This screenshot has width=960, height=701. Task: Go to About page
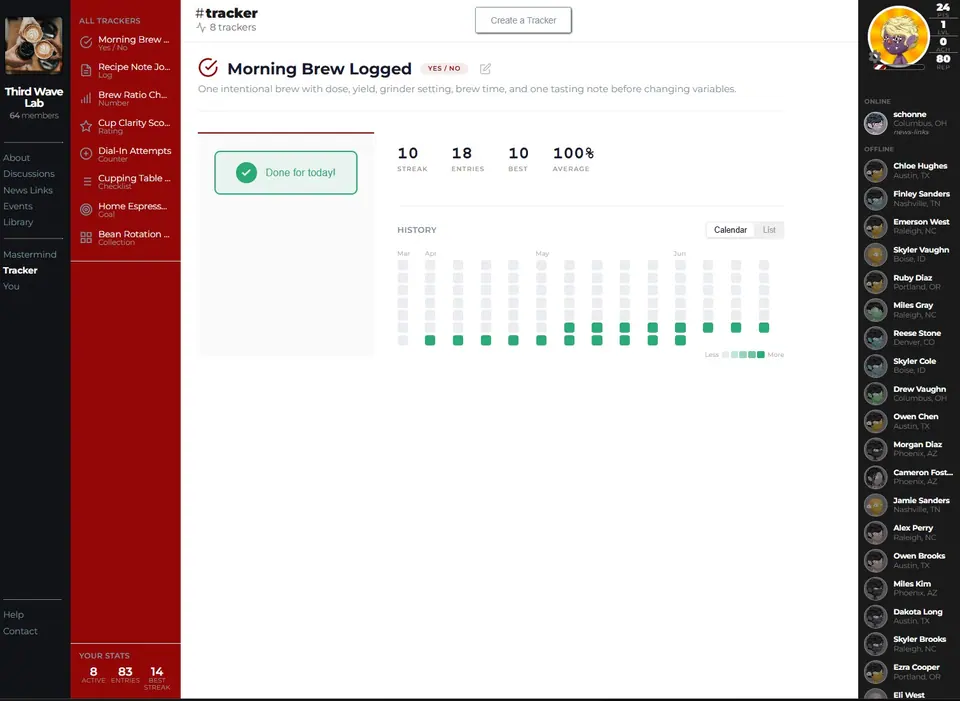tap(17, 158)
